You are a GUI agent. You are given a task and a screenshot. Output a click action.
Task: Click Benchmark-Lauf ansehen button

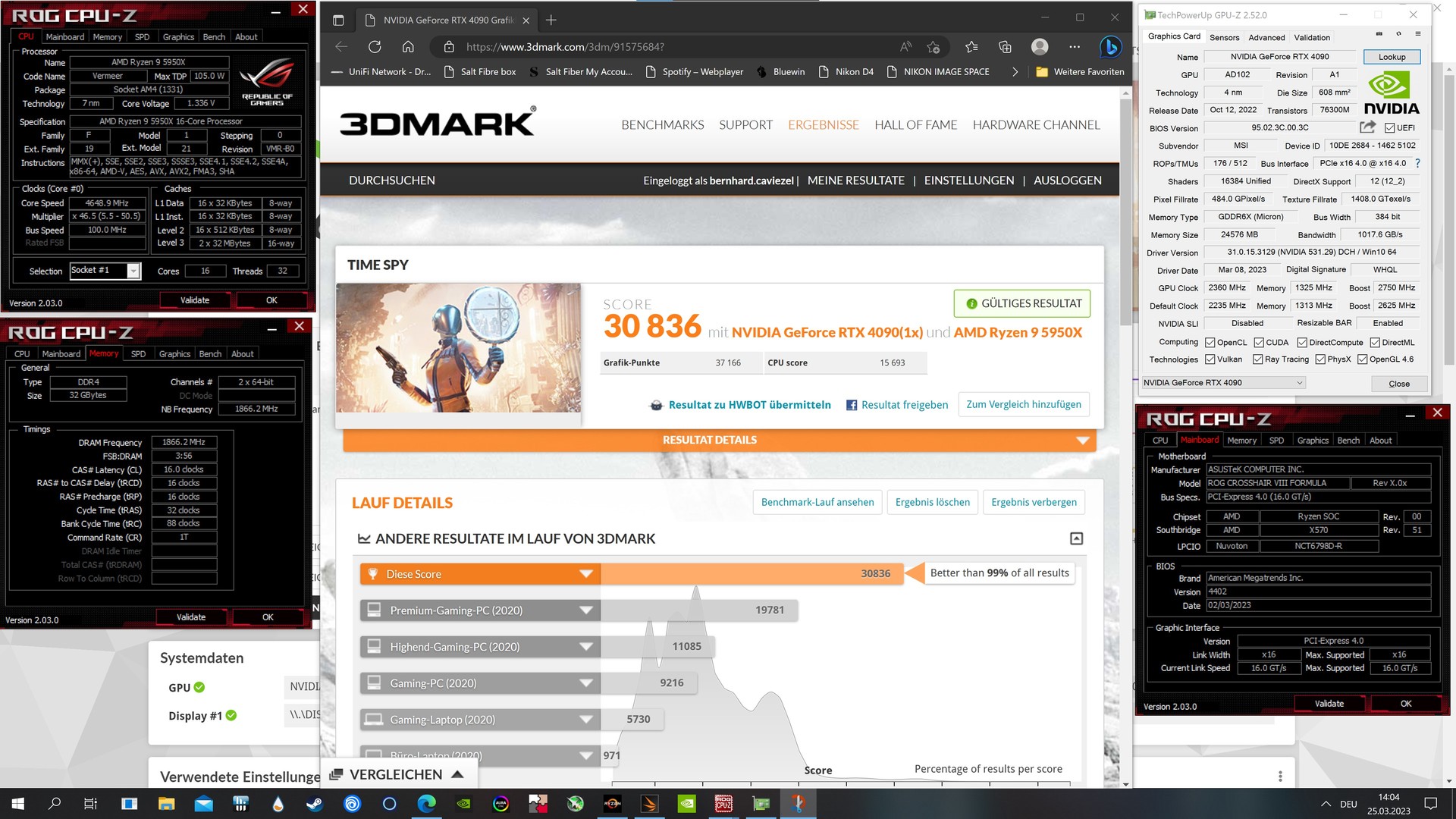point(817,502)
